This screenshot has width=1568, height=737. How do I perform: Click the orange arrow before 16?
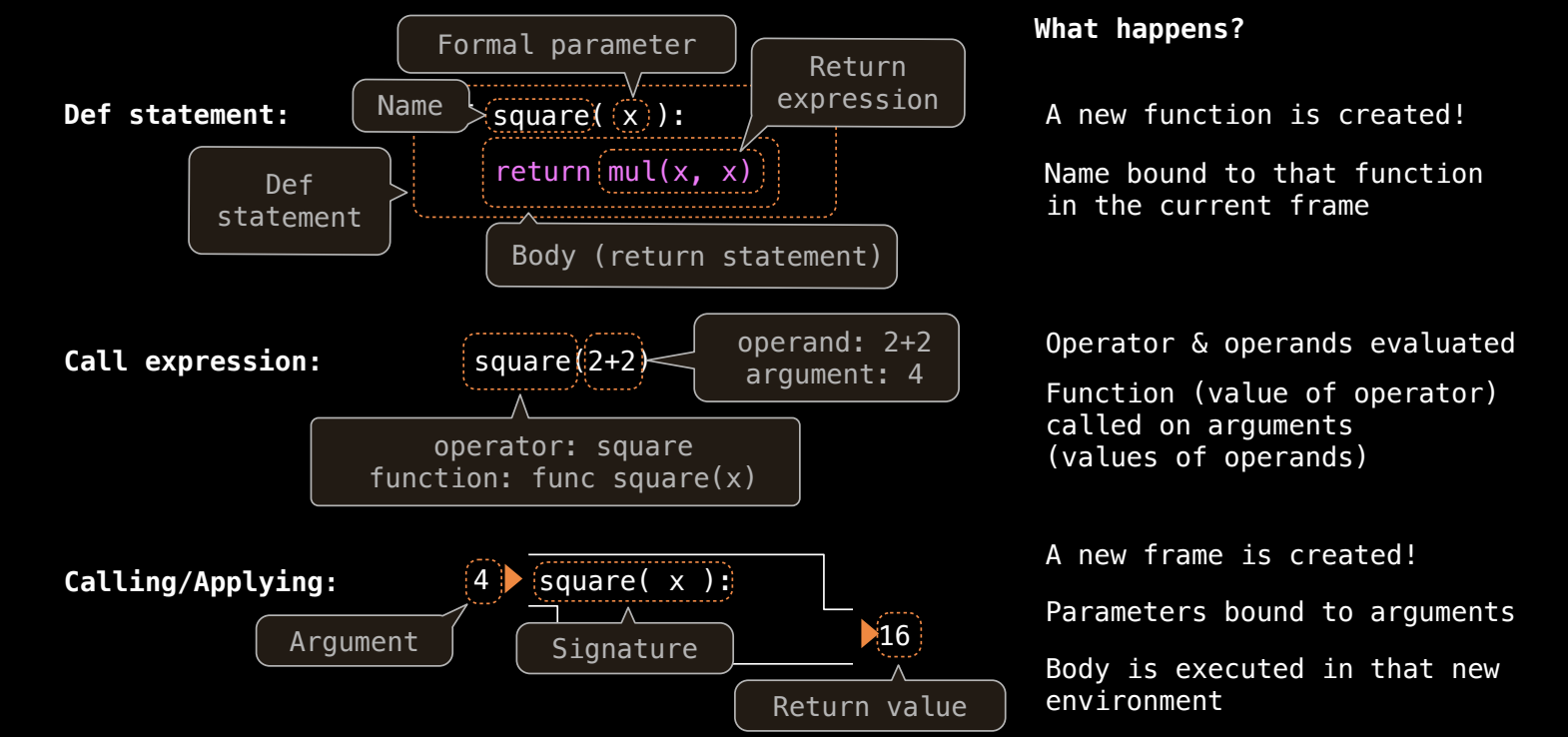[869, 633]
